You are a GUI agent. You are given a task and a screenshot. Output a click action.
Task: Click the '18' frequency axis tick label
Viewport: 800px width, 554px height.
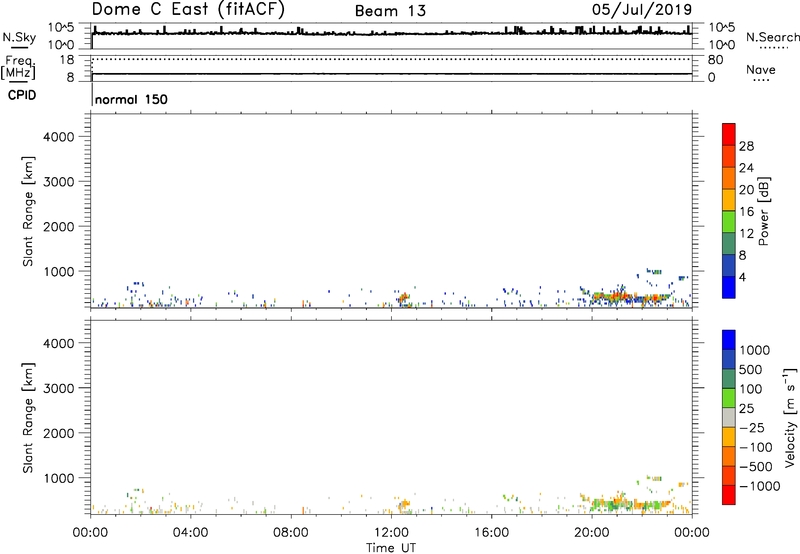tap(66, 60)
